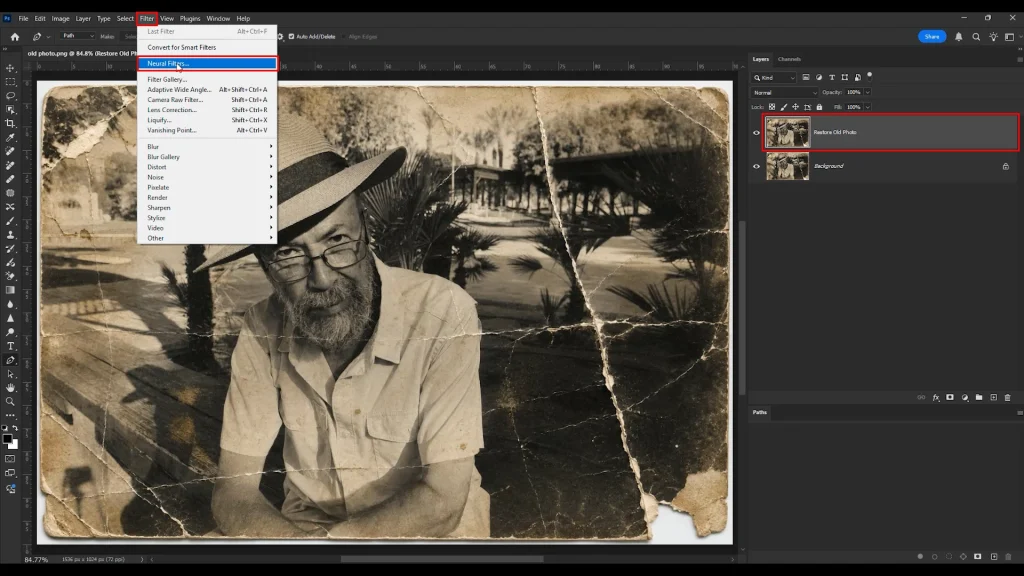The image size is (1024, 576).
Task: Select the Lasso tool
Action: coord(10,95)
